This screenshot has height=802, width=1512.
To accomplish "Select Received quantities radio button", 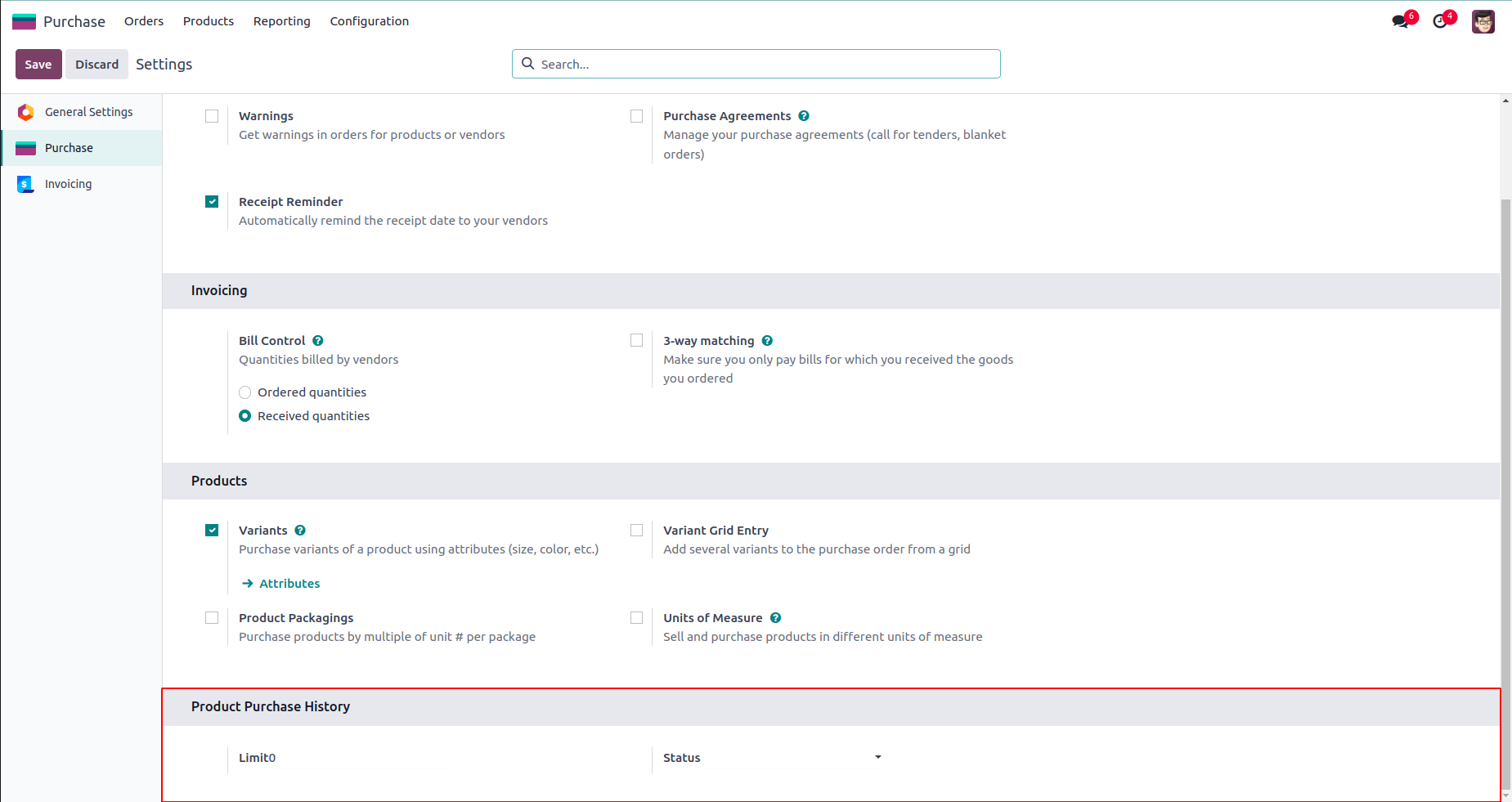I will [x=245, y=416].
